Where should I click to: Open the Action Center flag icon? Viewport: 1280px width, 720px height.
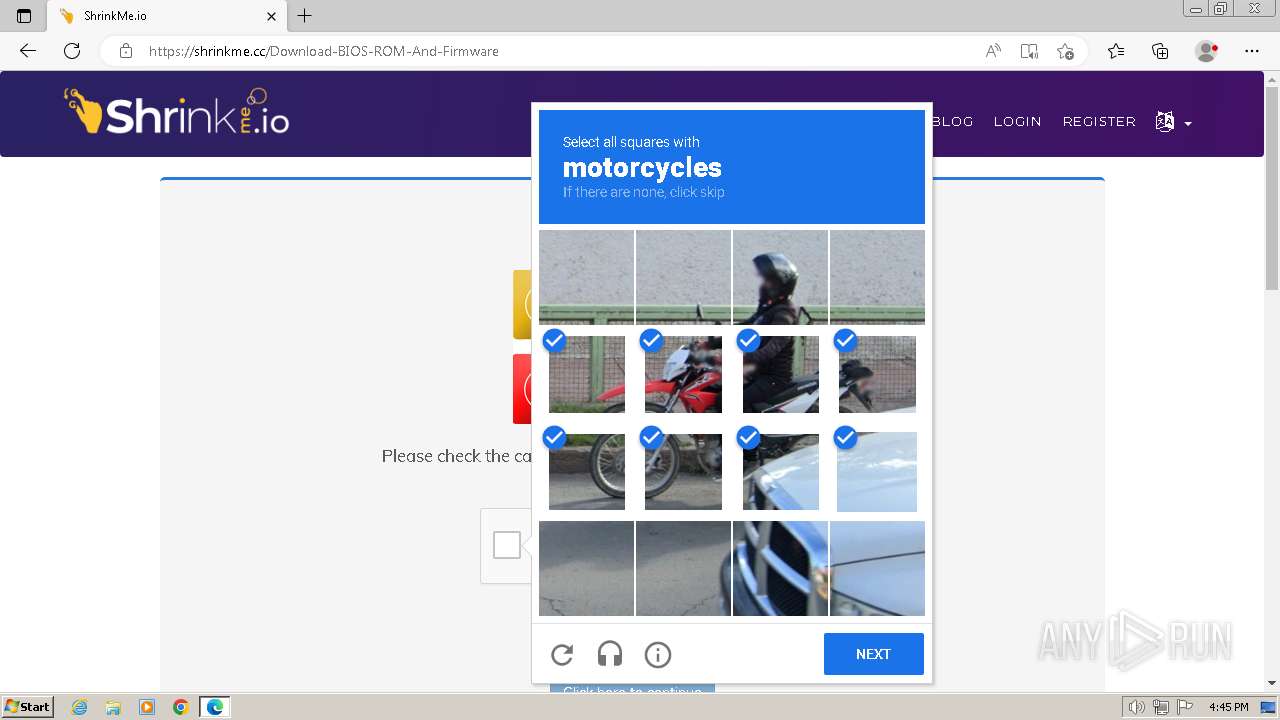pos(1183,707)
